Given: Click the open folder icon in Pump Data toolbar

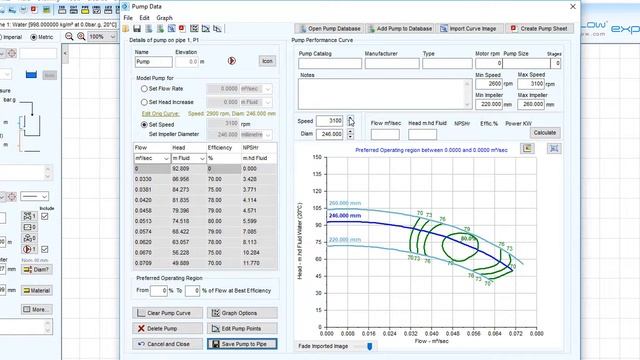Looking at the screenshot, I should click(126, 29).
